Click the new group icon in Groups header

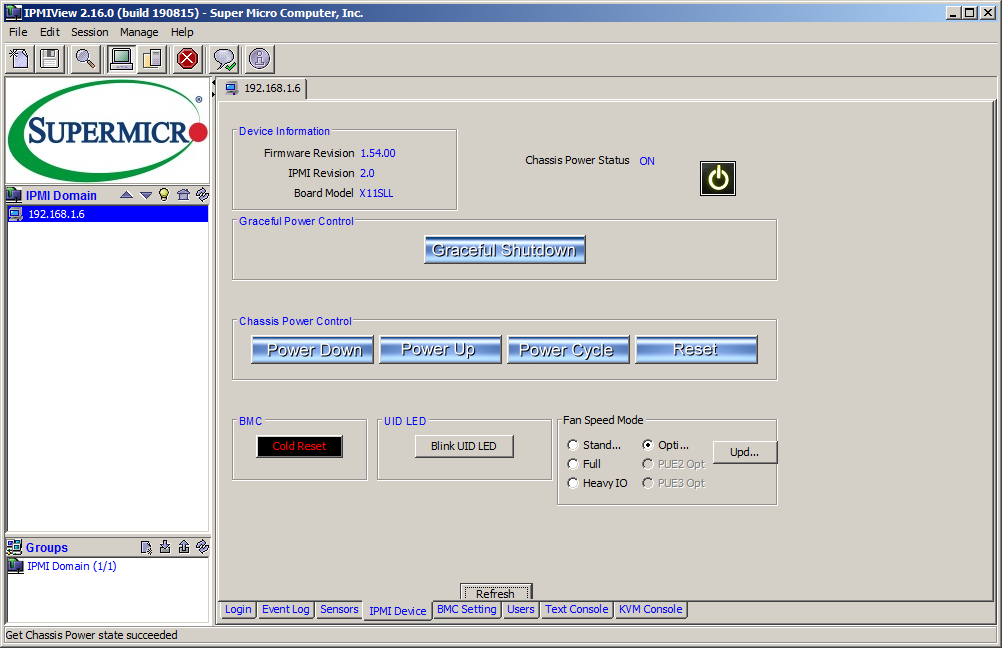click(146, 547)
